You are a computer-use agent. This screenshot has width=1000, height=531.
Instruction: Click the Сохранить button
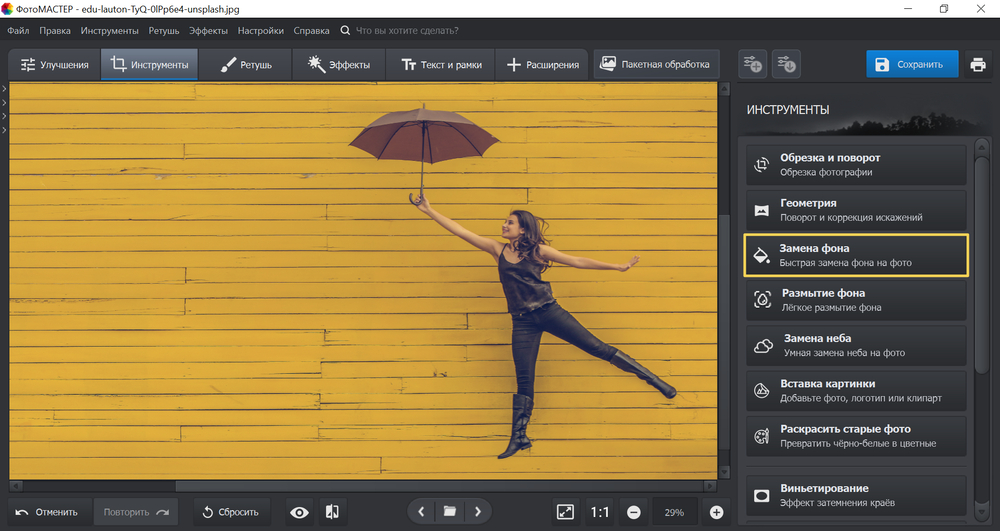pos(911,65)
